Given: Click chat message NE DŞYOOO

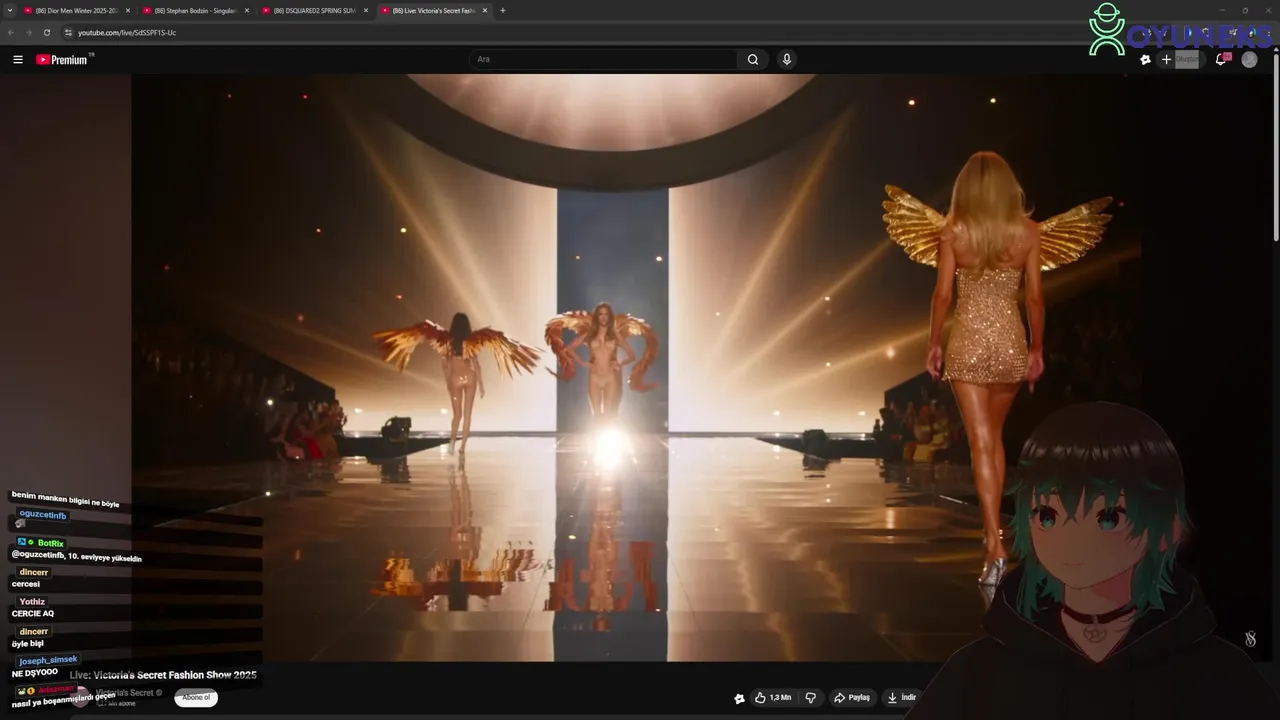Looking at the screenshot, I should [x=35, y=673].
